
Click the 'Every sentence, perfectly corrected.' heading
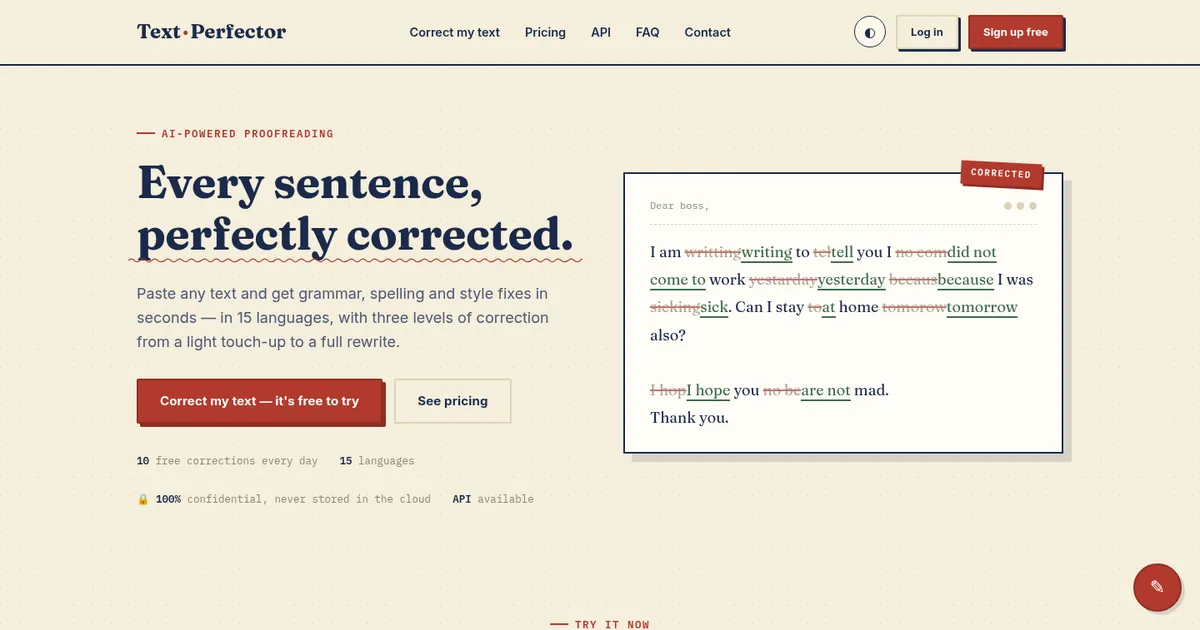(355, 209)
